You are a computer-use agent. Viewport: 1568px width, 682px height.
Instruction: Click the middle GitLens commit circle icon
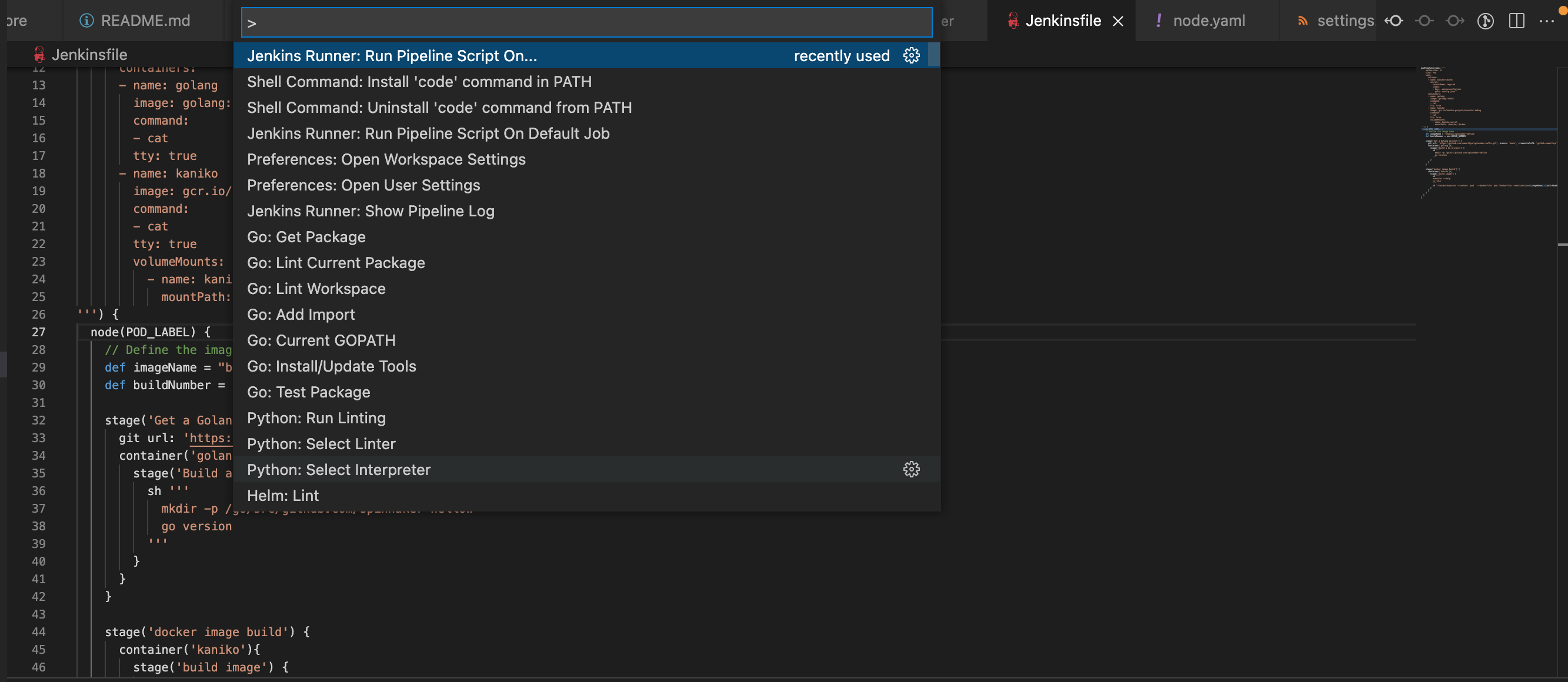1424,21
